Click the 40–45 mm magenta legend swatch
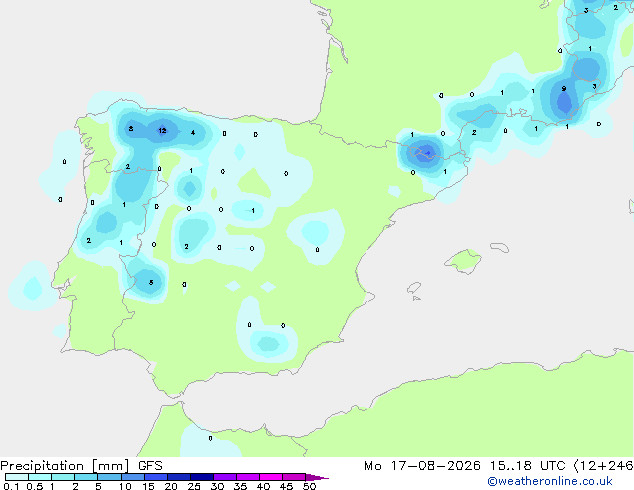The width and height of the screenshot is (634, 490). click(x=271, y=477)
